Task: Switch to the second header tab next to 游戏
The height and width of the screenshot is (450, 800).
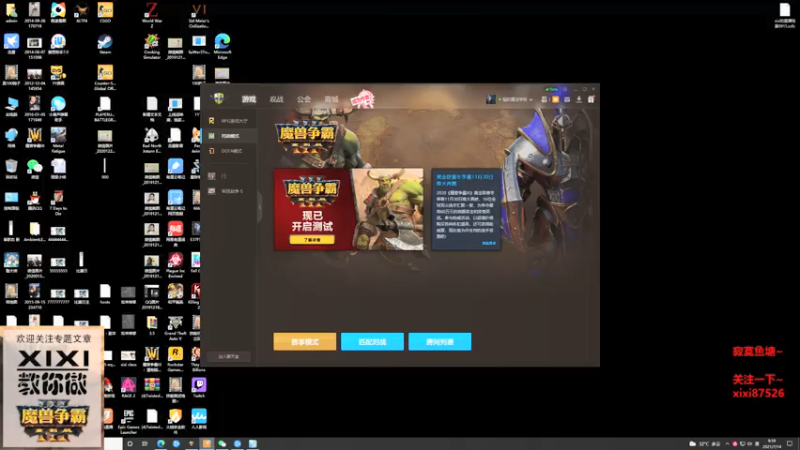Action: (277, 99)
